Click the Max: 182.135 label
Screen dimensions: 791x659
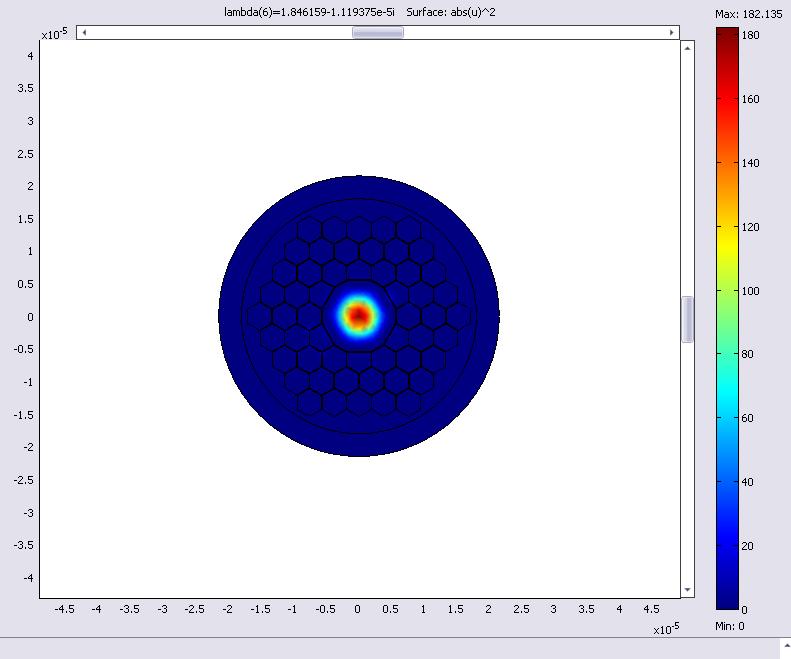pos(750,13)
